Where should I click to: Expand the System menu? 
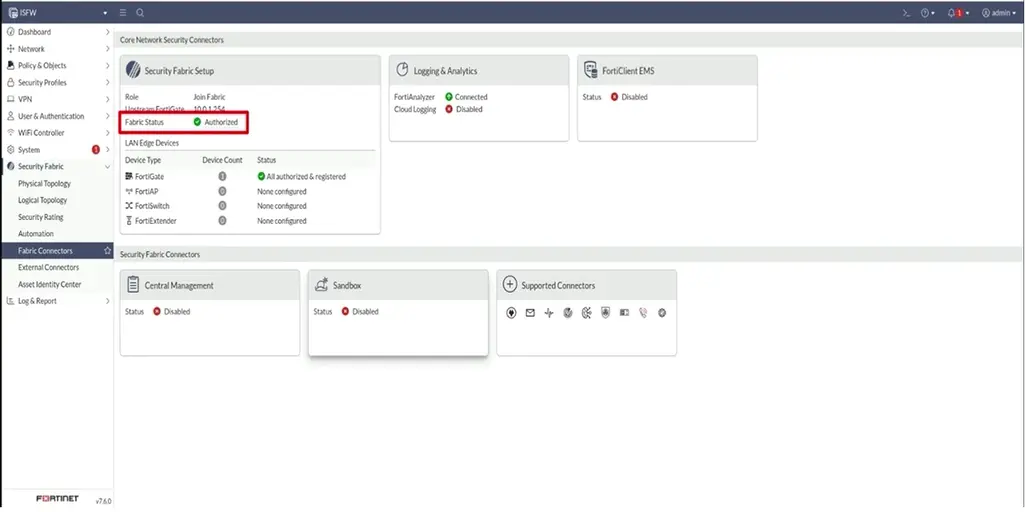click(57, 150)
